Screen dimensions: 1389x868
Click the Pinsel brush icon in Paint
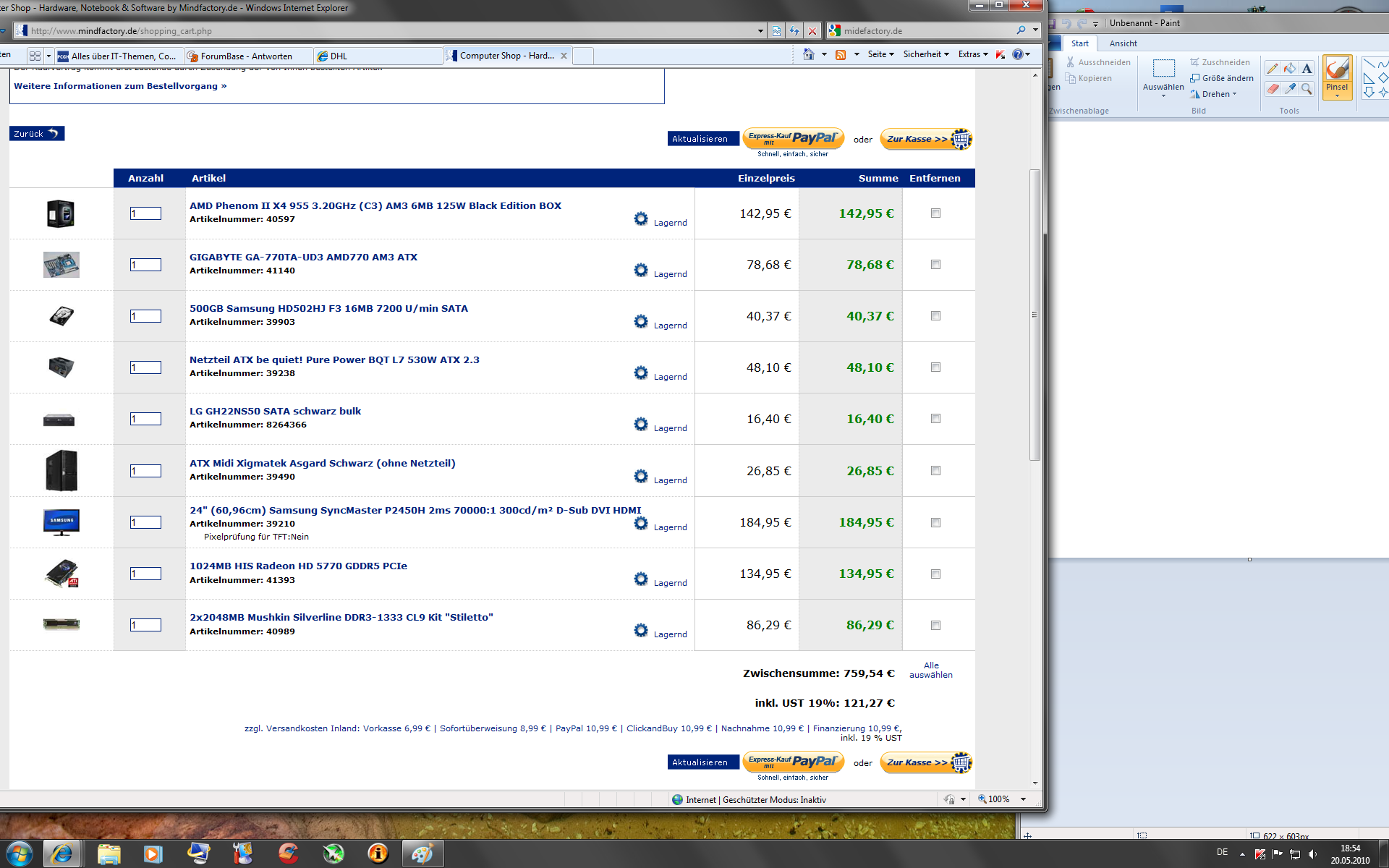tap(1337, 69)
